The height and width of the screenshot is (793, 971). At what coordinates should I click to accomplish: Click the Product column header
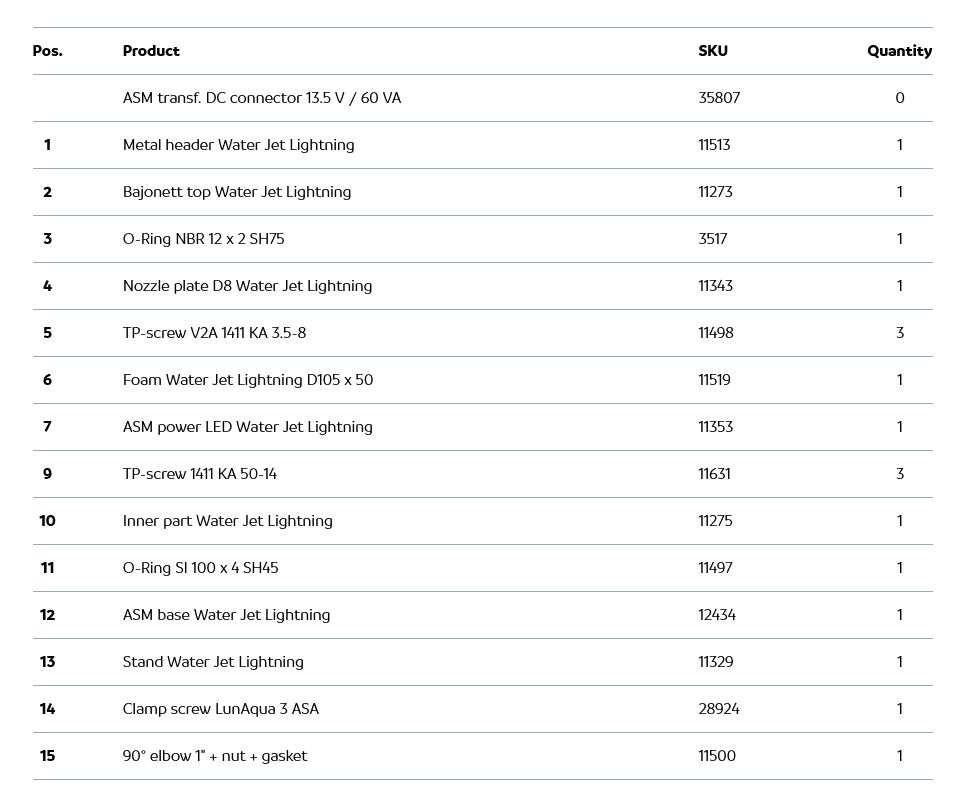tap(151, 51)
